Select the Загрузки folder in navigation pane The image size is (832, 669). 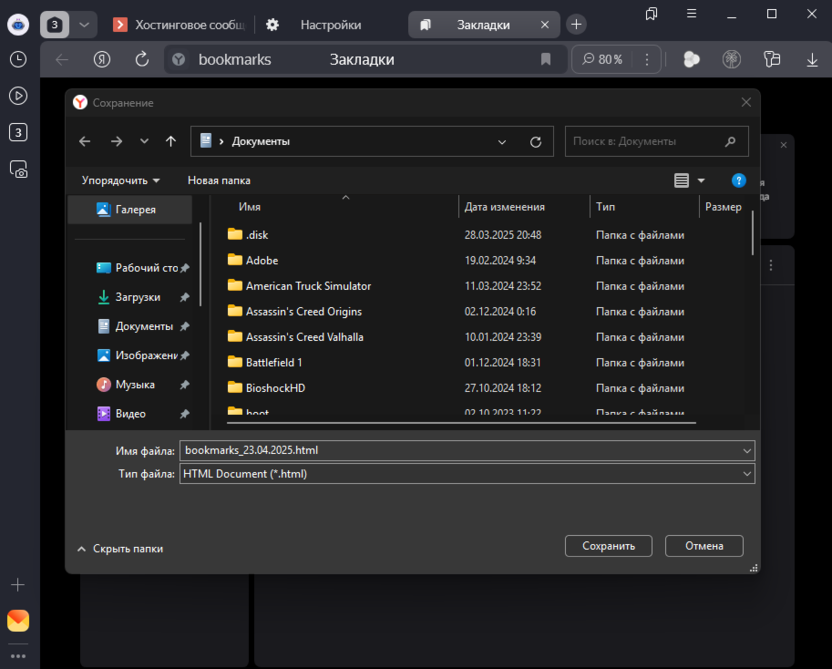click(137, 297)
